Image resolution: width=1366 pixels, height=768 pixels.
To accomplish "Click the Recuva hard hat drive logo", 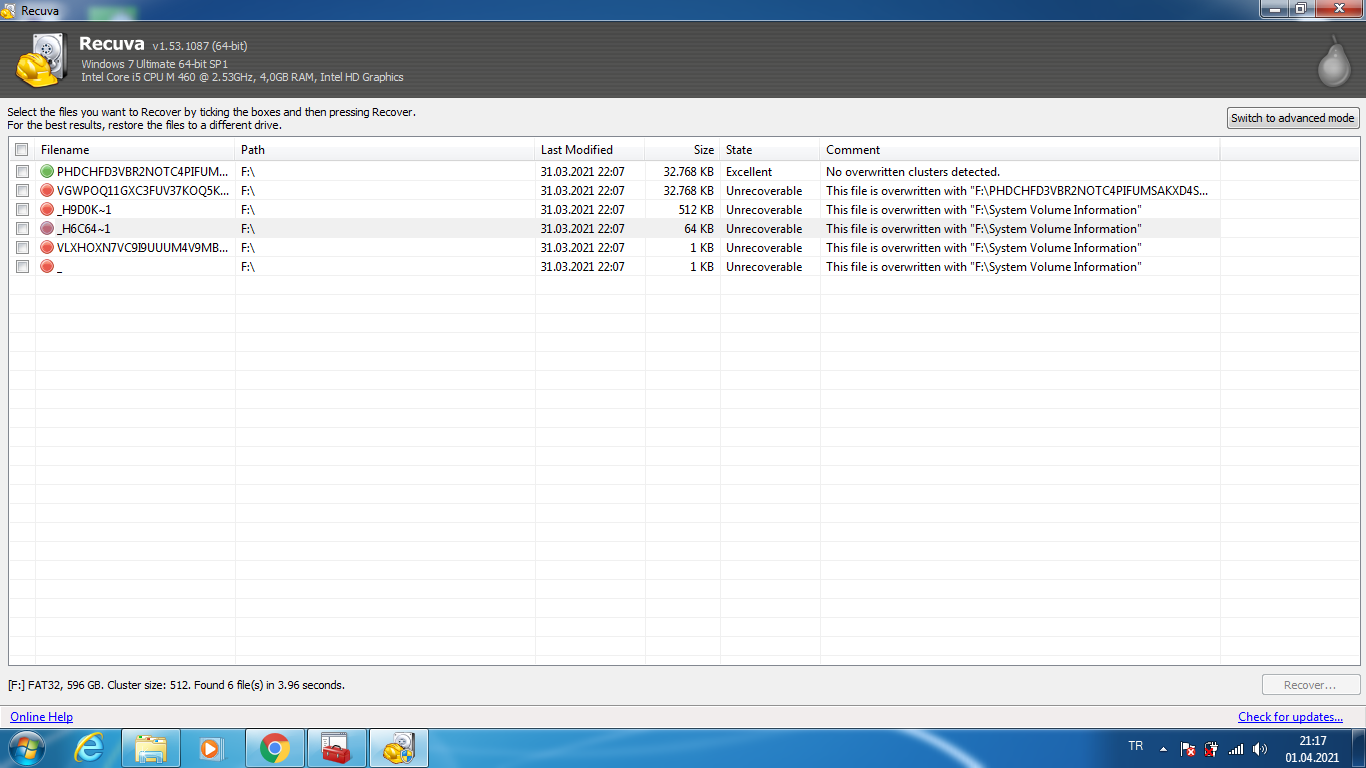I will click(40, 60).
